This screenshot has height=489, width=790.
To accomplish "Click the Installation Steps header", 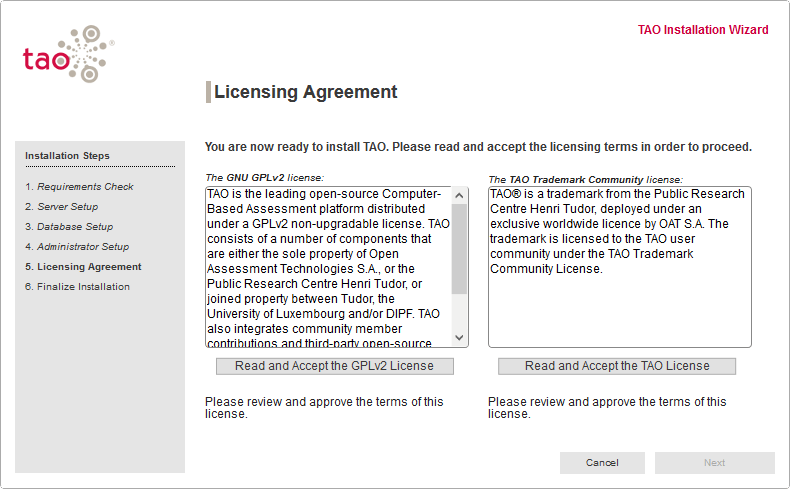I will [x=67, y=156].
